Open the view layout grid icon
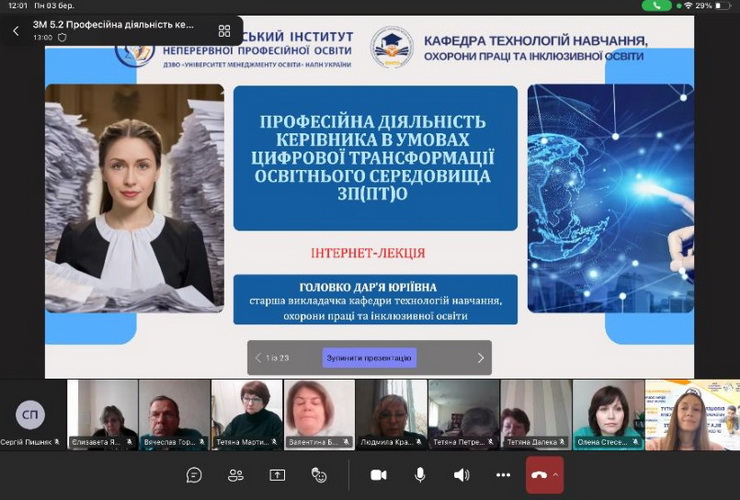740x500 pixels. (223, 31)
